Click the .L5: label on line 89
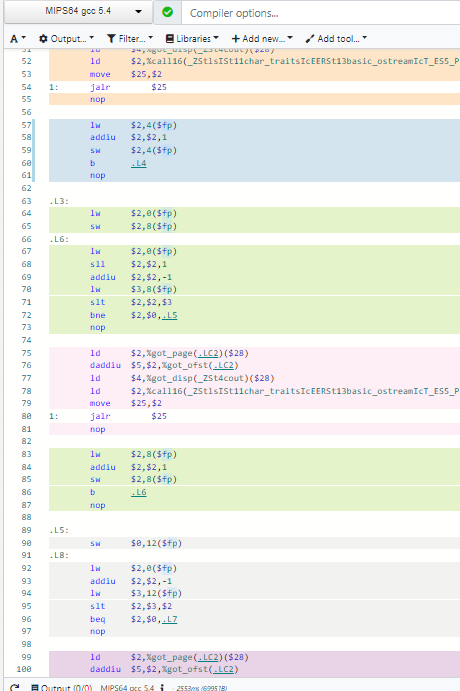Image resolution: width=460 pixels, height=691 pixels. click(x=59, y=530)
